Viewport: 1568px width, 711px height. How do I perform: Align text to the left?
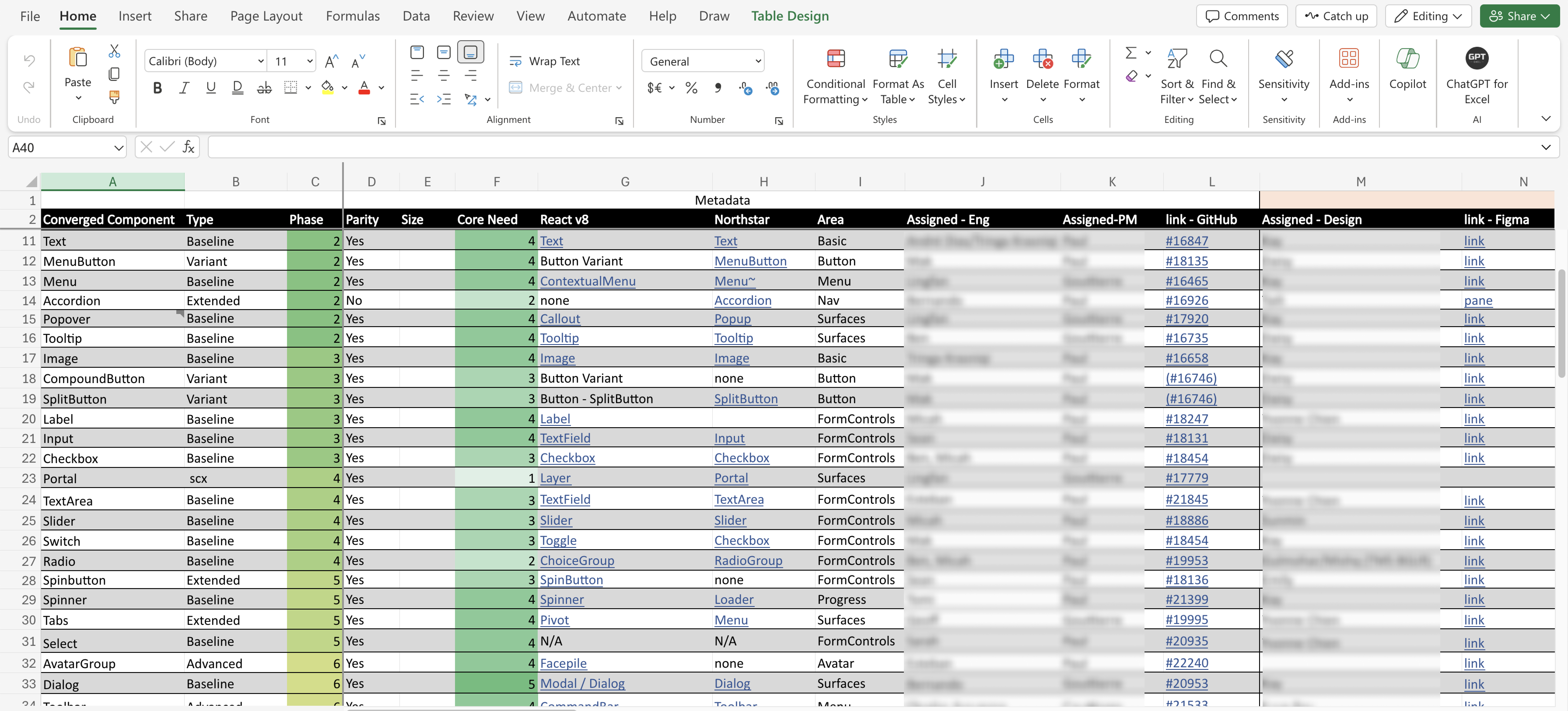417,75
